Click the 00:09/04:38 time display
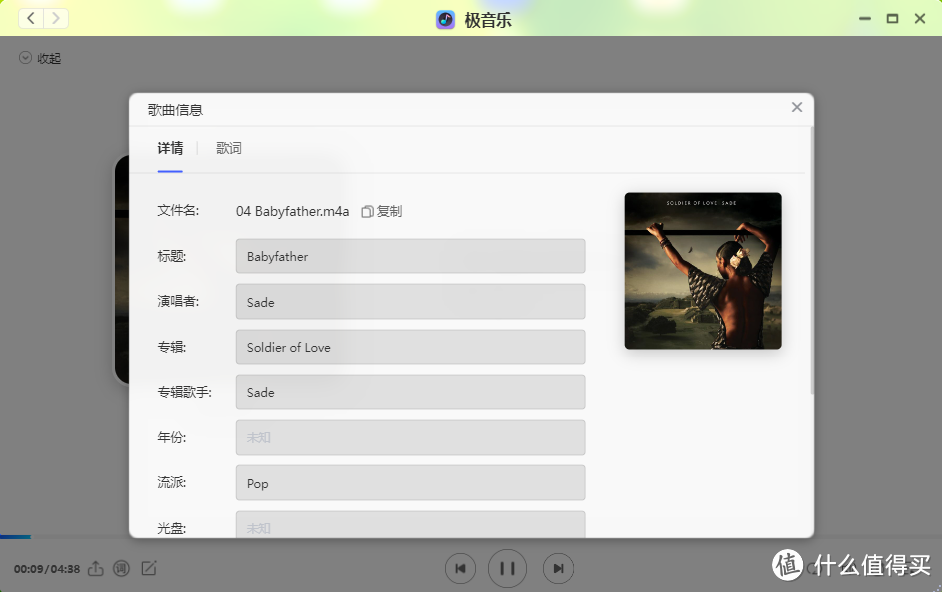This screenshot has width=942, height=592. click(47, 569)
